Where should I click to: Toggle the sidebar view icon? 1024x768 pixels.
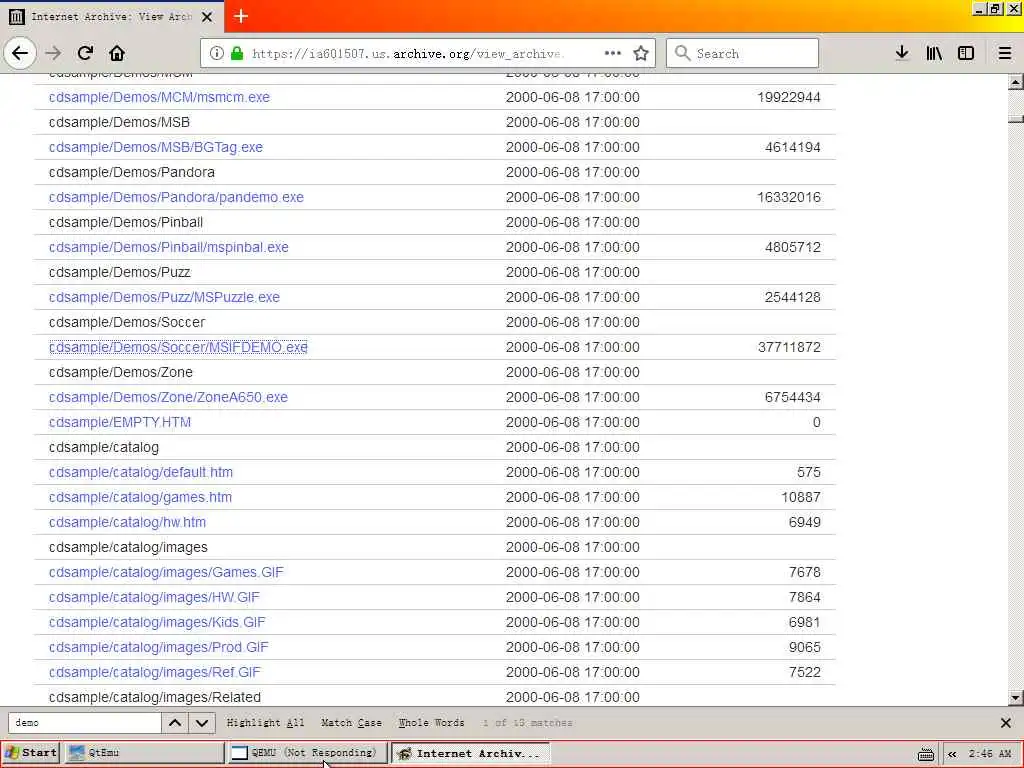[x=966, y=53]
